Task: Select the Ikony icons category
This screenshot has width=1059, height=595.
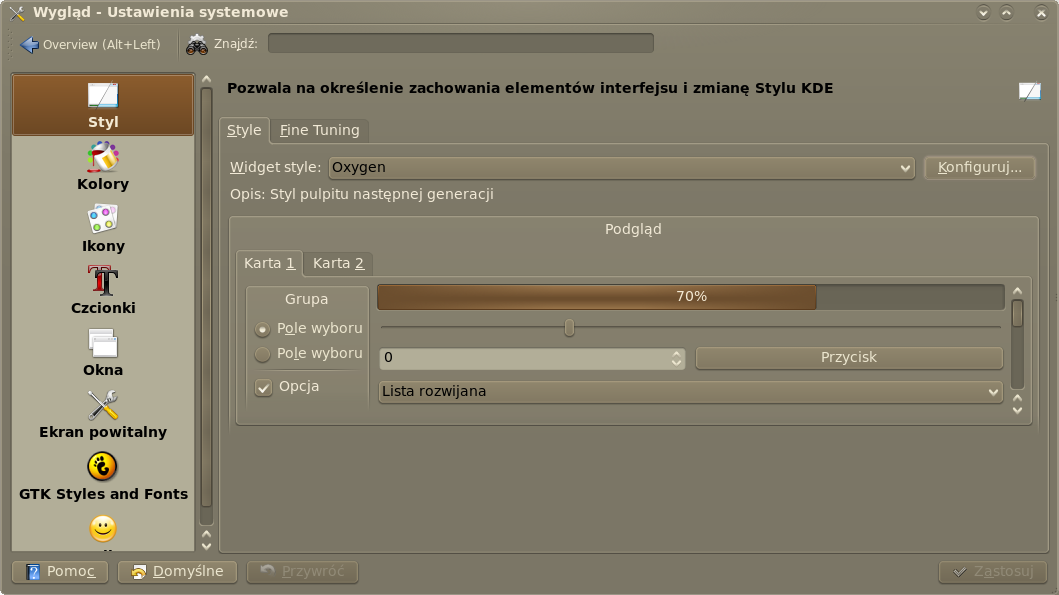Action: click(x=103, y=229)
